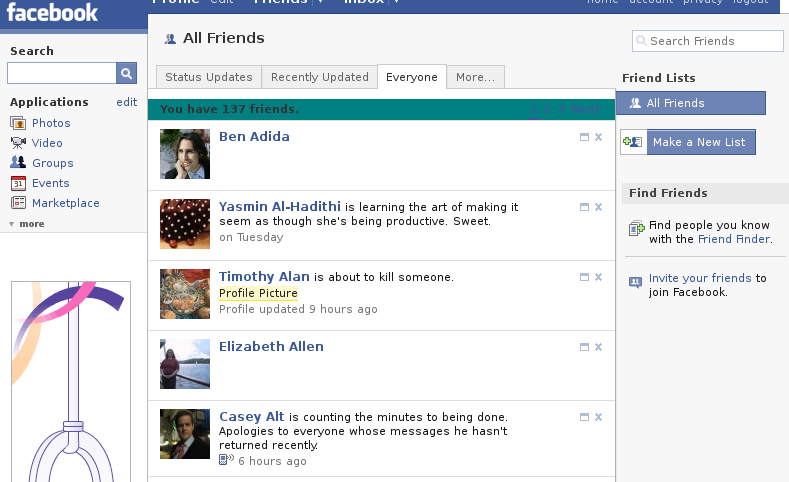Click the search magnifier button in the sidebar

126,73
